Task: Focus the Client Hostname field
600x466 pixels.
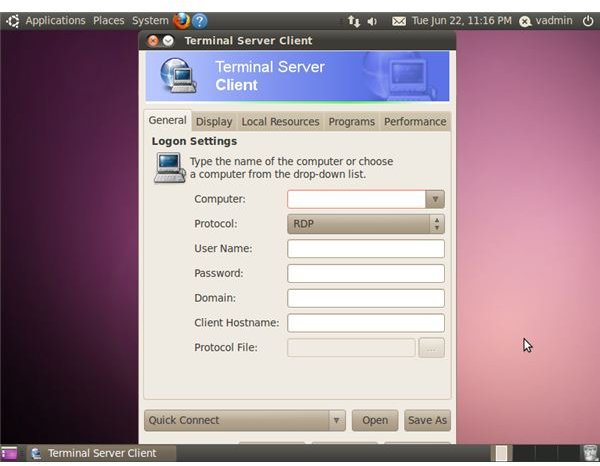Action: [x=366, y=323]
